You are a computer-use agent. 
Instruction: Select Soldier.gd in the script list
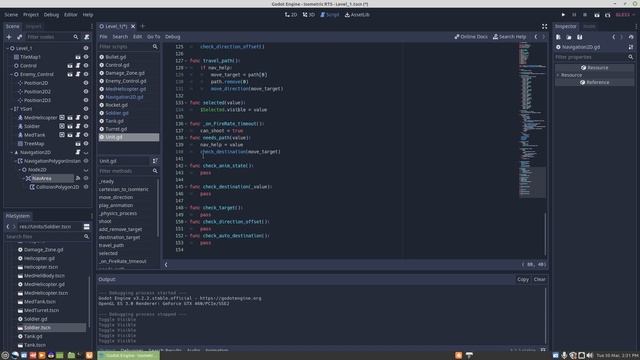pyautogui.click(x=117, y=113)
